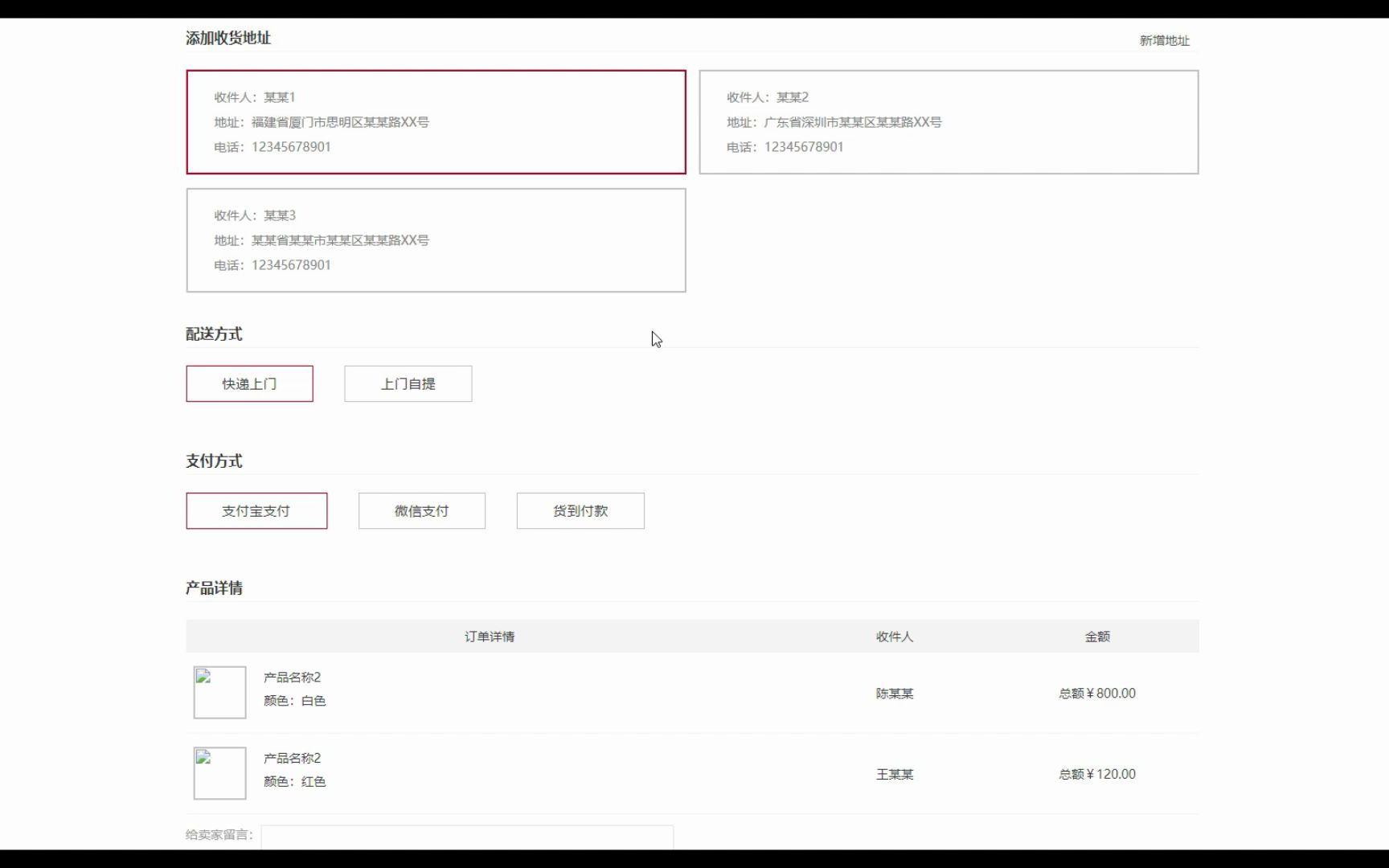Click the 订单详情 column header
The width and height of the screenshot is (1389, 868).
[x=490, y=637]
